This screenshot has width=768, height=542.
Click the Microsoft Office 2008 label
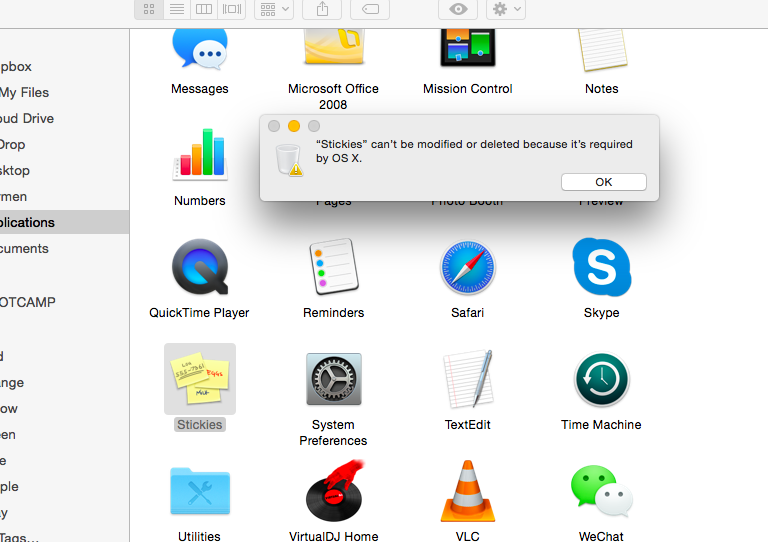[x=333, y=96]
